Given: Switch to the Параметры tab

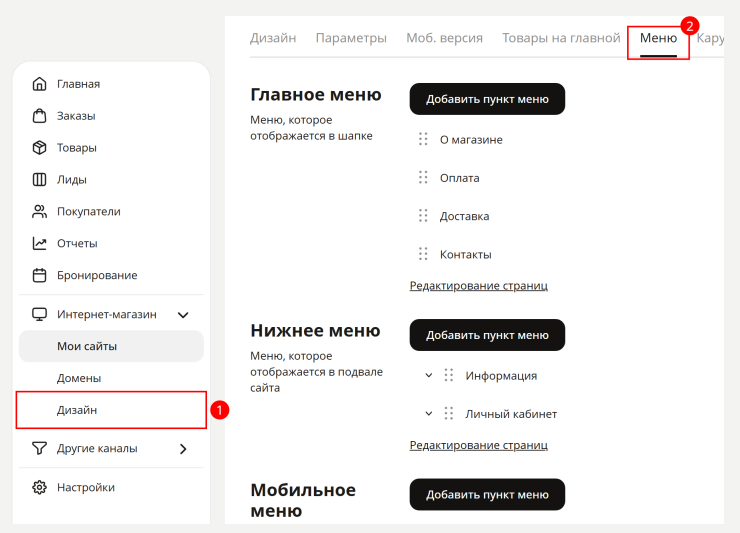Looking at the screenshot, I should (351, 38).
